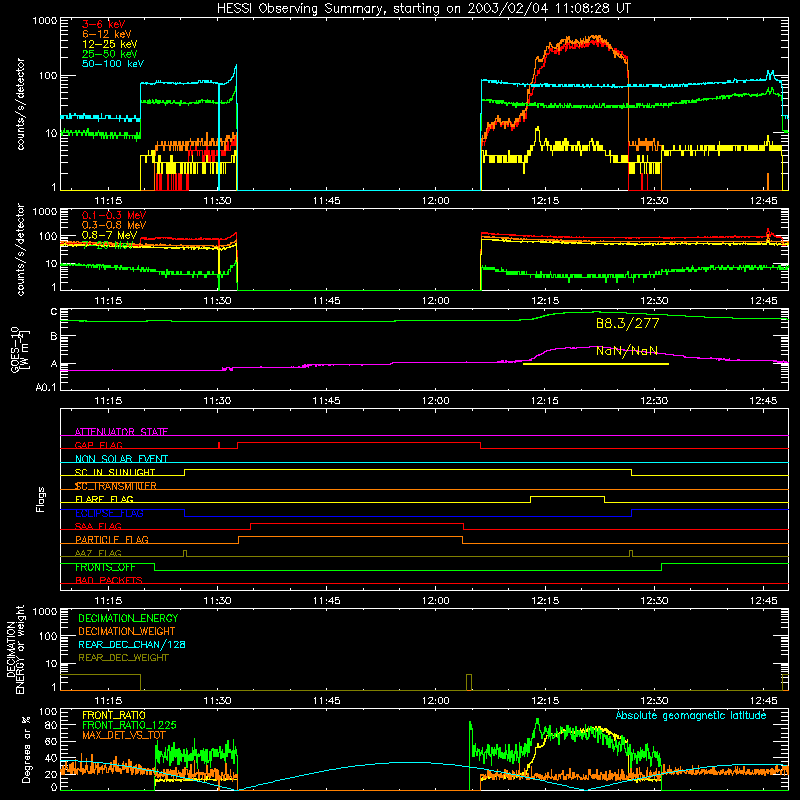Select the green 25-50 keV legend label
Screen dimensions: 800x800
[109, 54]
